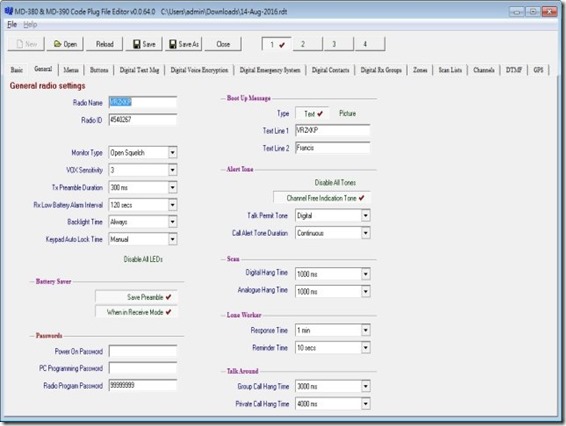Open Call Alert Tone Duration dropdown

click(x=366, y=233)
